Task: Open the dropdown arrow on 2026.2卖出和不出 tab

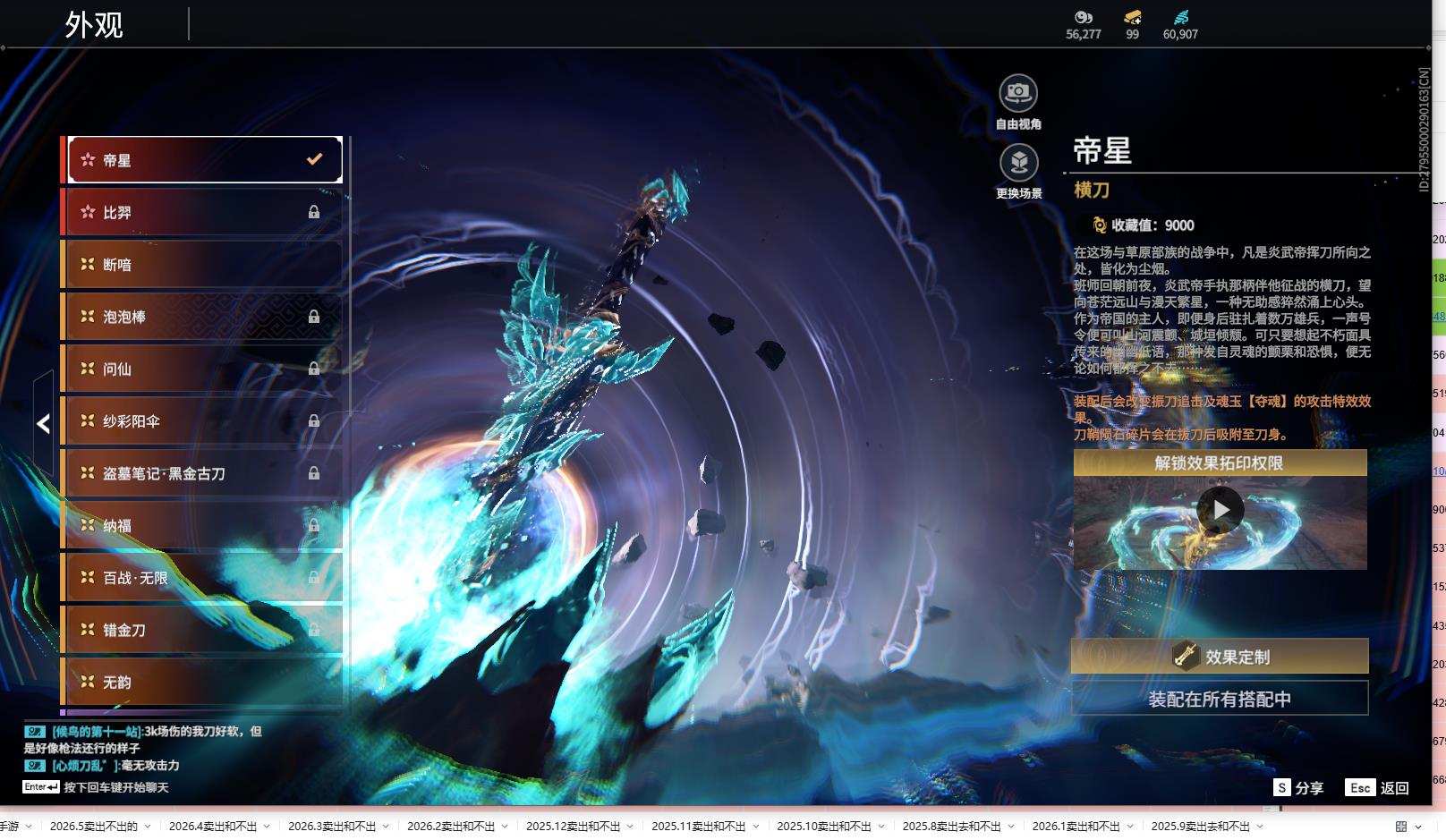Action: pyautogui.click(x=505, y=827)
